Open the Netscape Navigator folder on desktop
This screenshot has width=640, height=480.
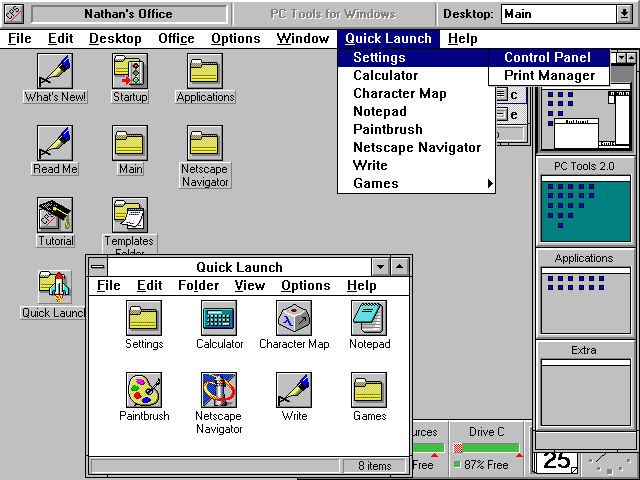click(x=205, y=143)
